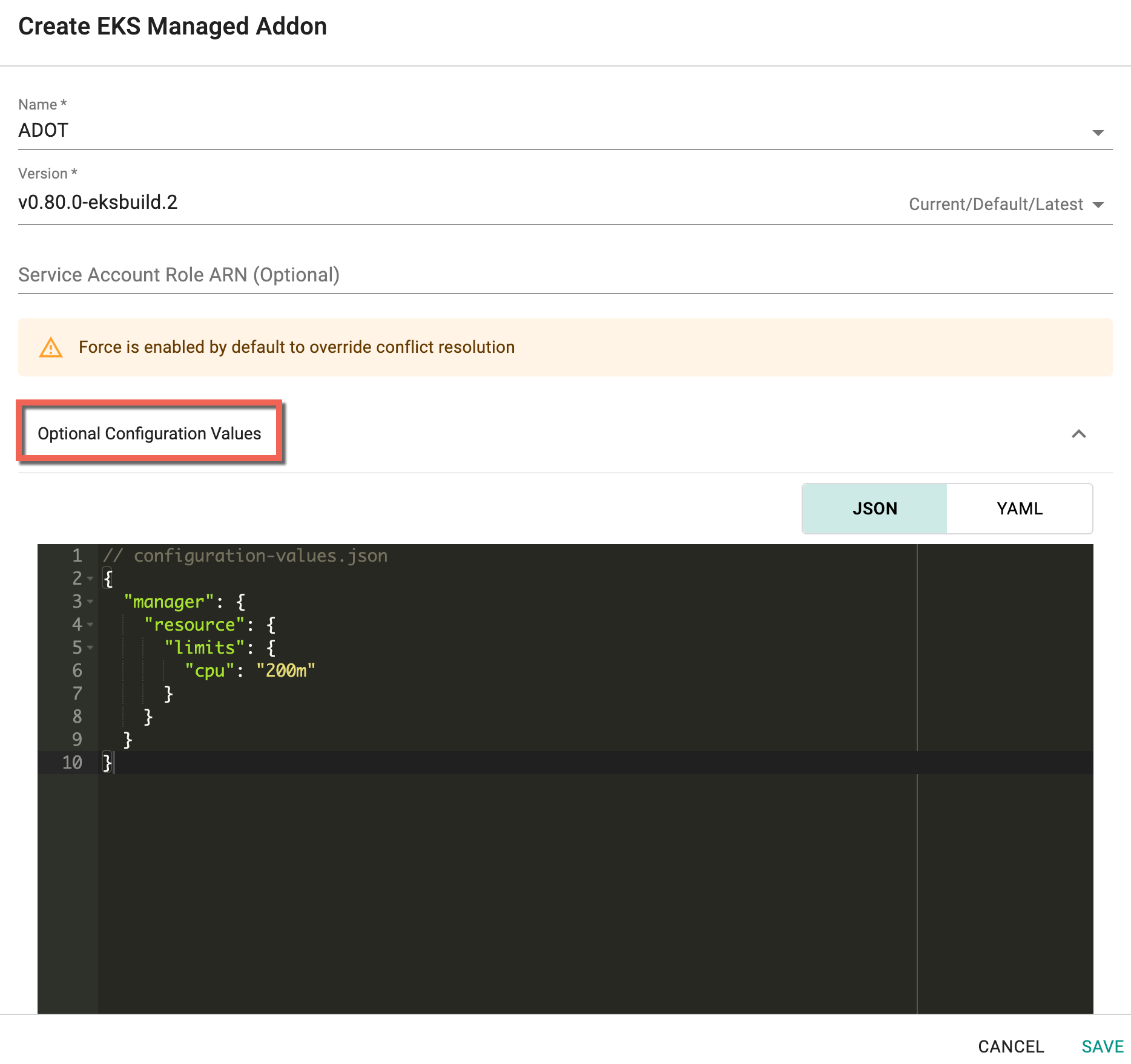Collapse Optional Configuration Values with chevron
Image resolution: width=1131 pixels, height=1064 pixels.
[x=1079, y=434]
